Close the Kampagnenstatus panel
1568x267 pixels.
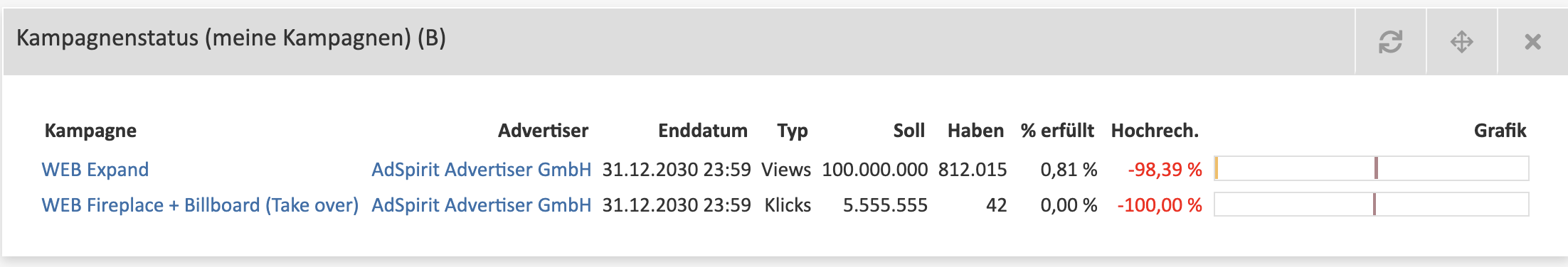[x=1532, y=41]
